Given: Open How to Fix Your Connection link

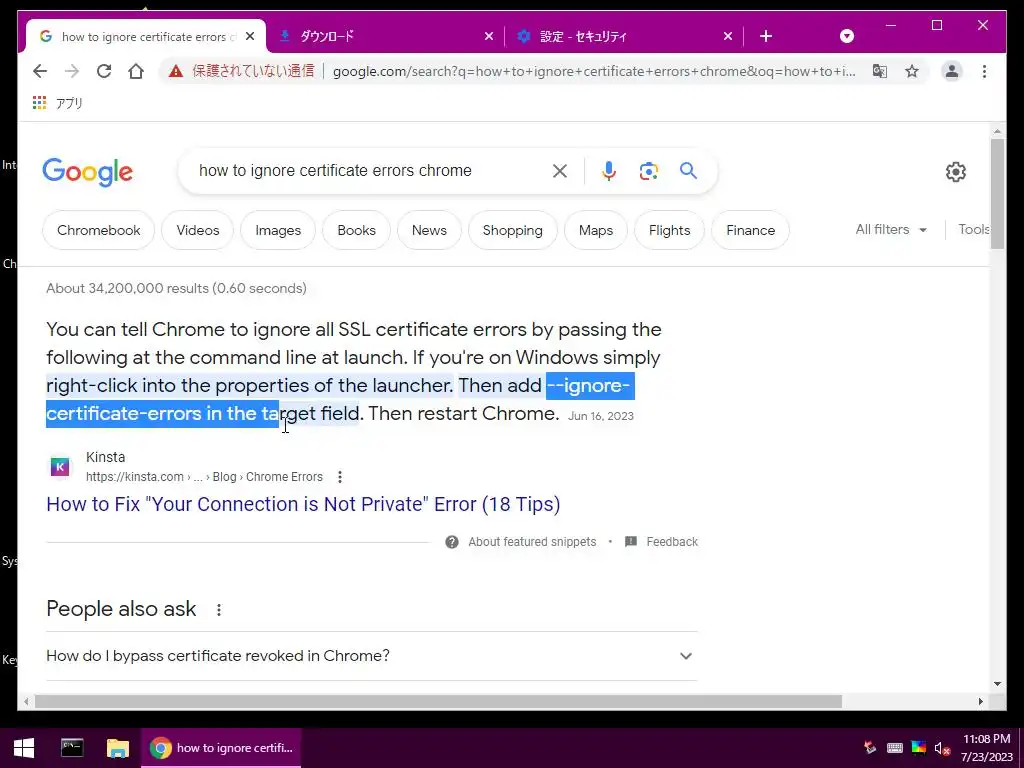Looking at the screenshot, I should point(303,505).
